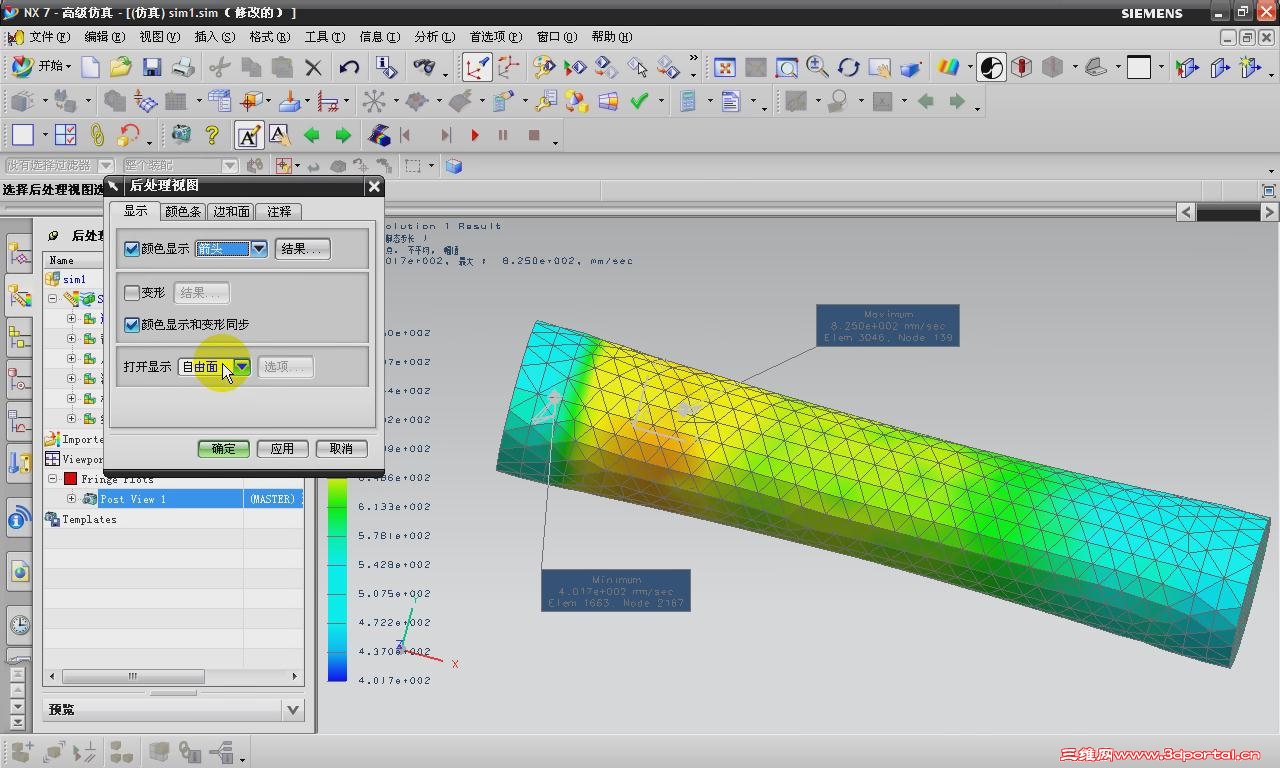The height and width of the screenshot is (768, 1280).
Task: Click the chain link icon in third toolbar
Action: click(97, 134)
